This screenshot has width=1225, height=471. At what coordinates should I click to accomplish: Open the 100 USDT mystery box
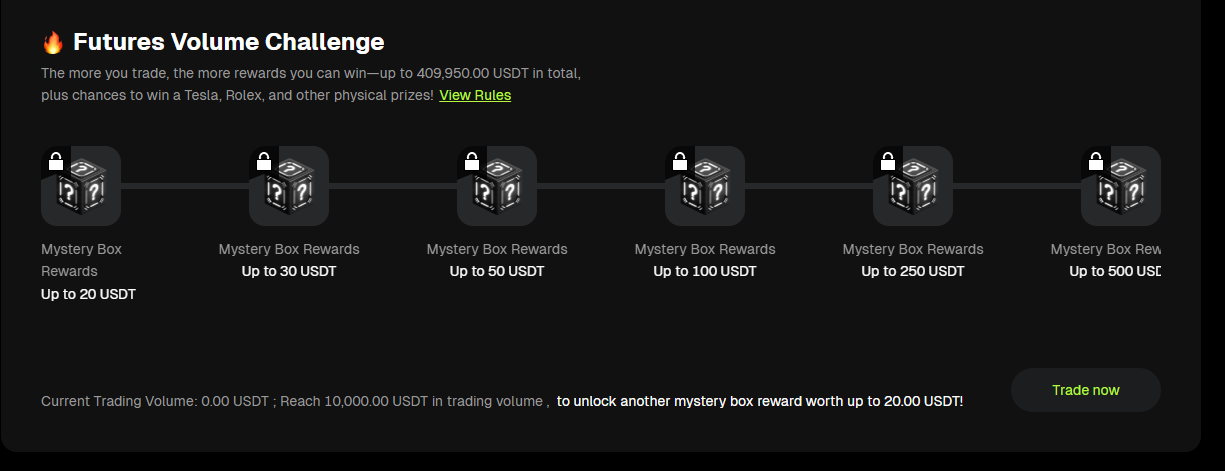pos(705,187)
